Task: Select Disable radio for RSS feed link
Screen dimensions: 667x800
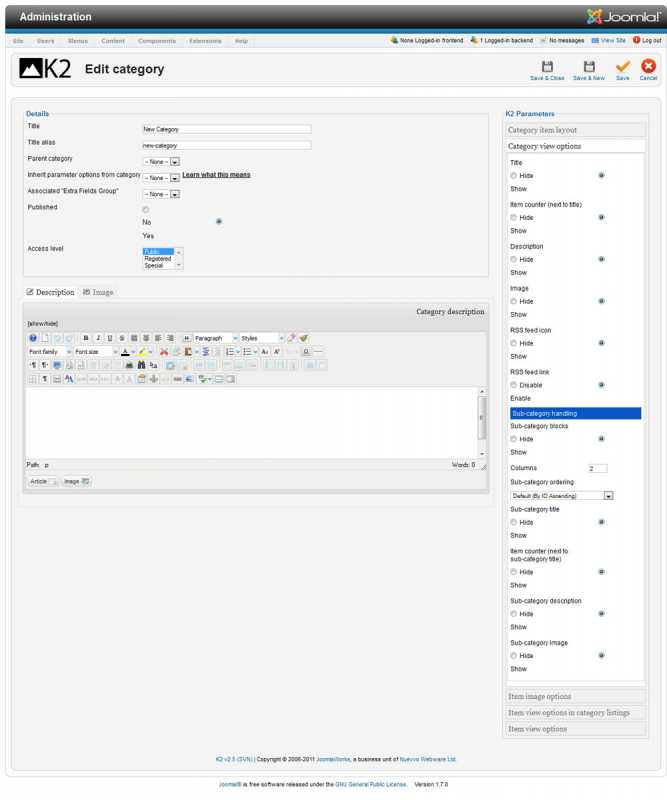Action: point(513,385)
